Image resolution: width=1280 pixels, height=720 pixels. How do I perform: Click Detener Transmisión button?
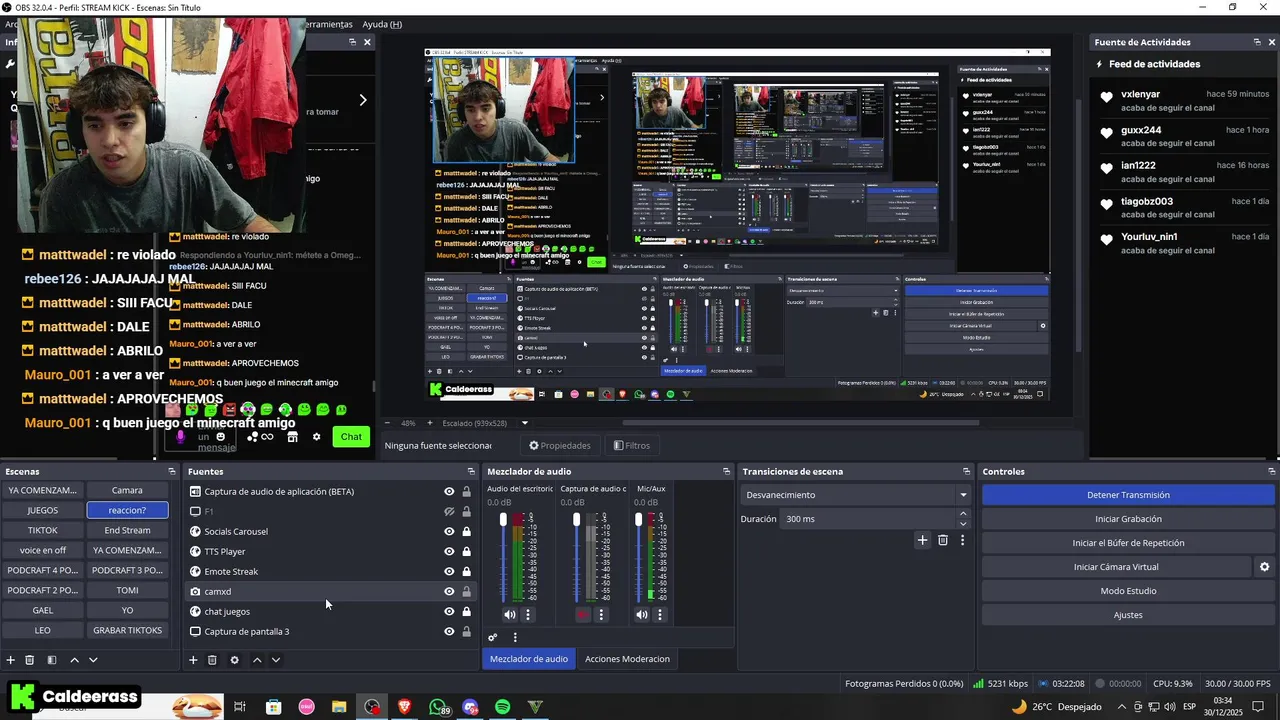1128,495
